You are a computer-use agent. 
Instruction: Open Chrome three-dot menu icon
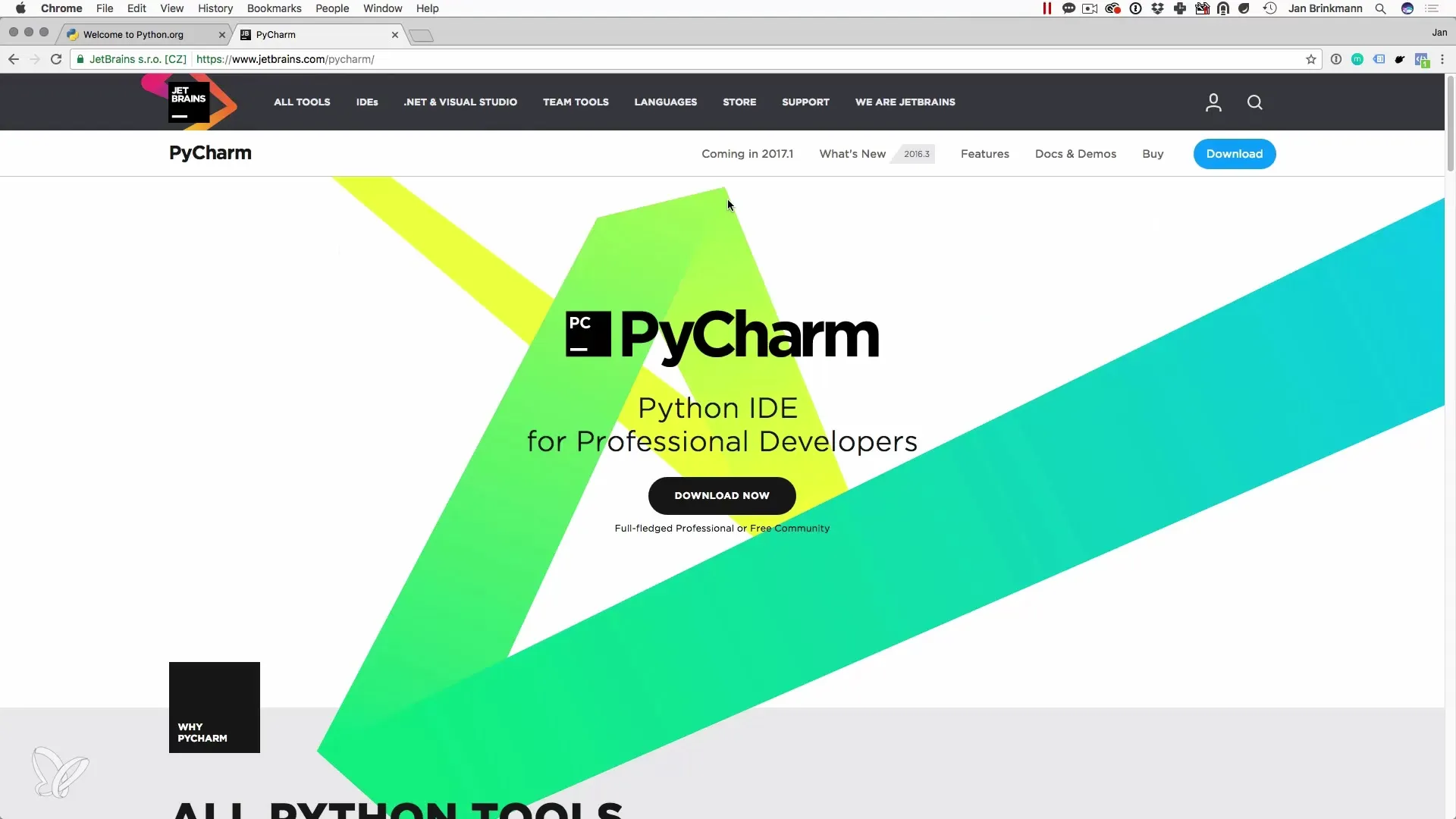[x=1442, y=59]
